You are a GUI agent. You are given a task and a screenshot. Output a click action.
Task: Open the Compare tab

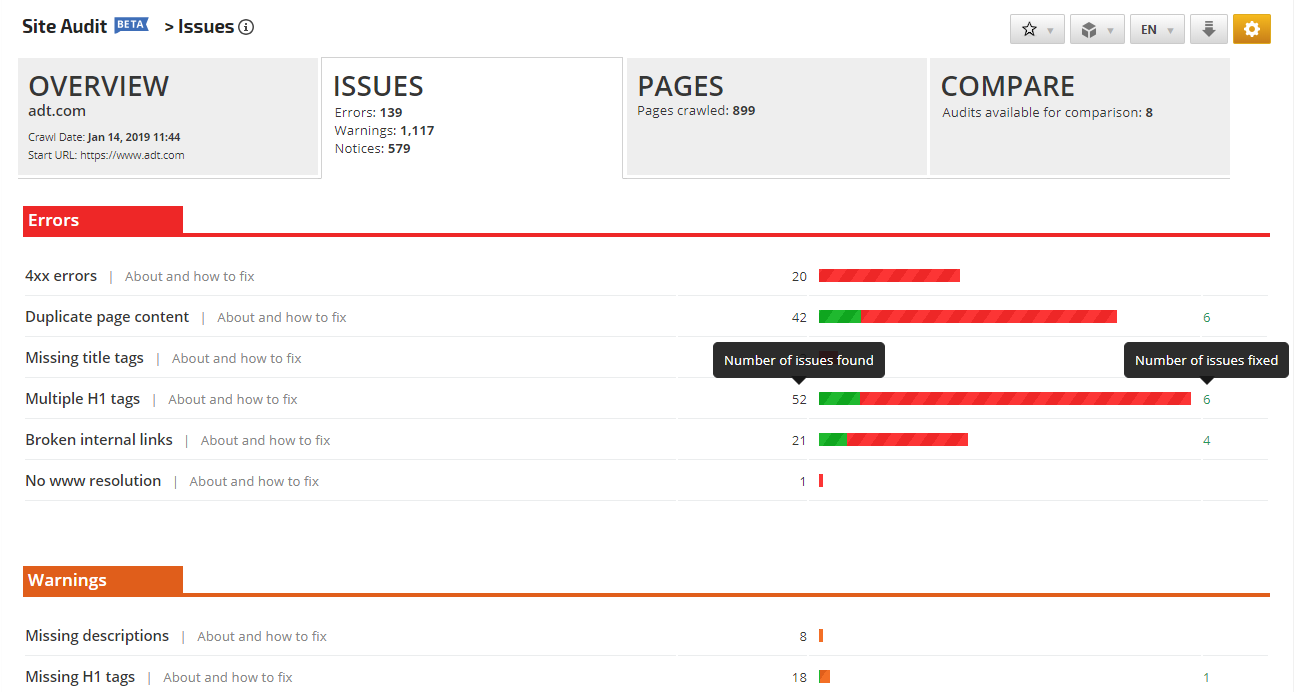point(1079,117)
